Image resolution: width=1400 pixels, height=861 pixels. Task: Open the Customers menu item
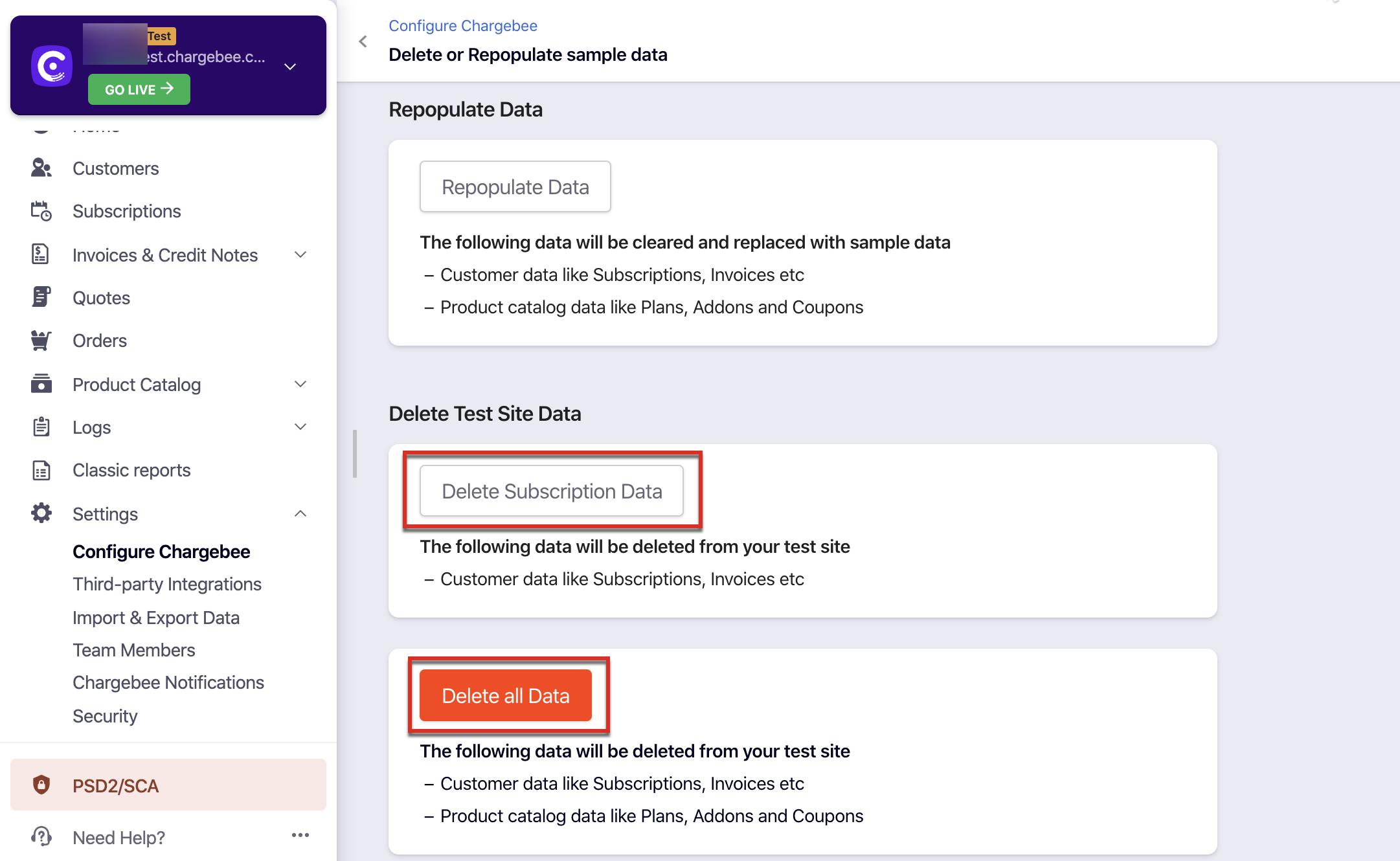116,168
